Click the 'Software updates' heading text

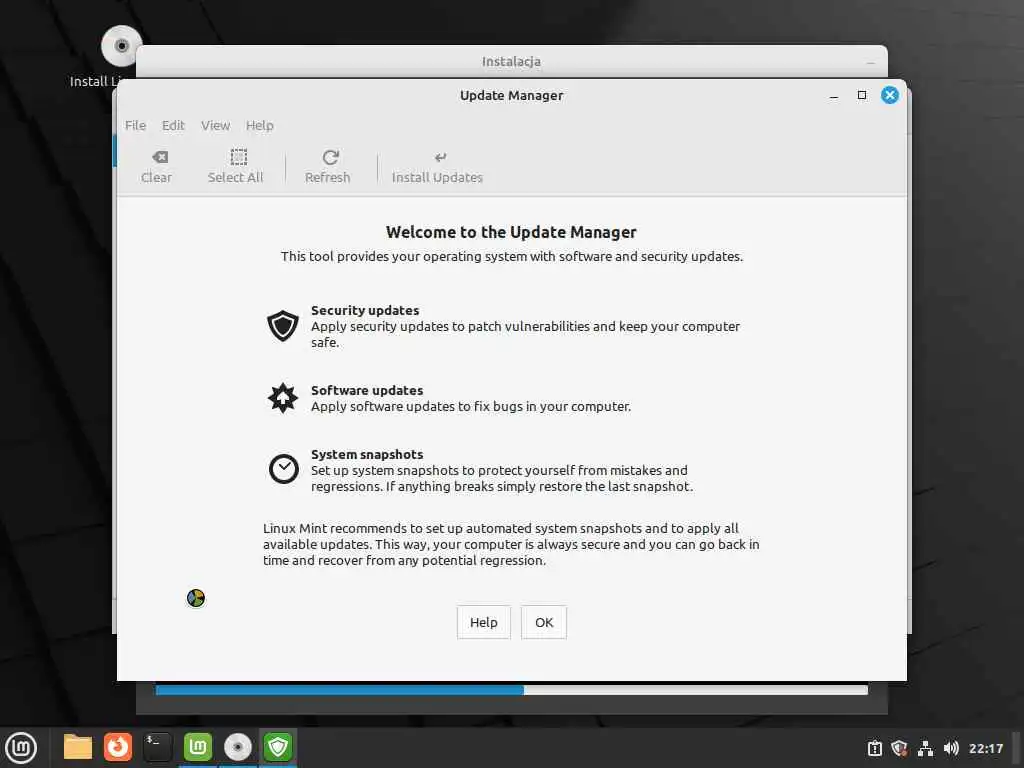click(x=367, y=391)
